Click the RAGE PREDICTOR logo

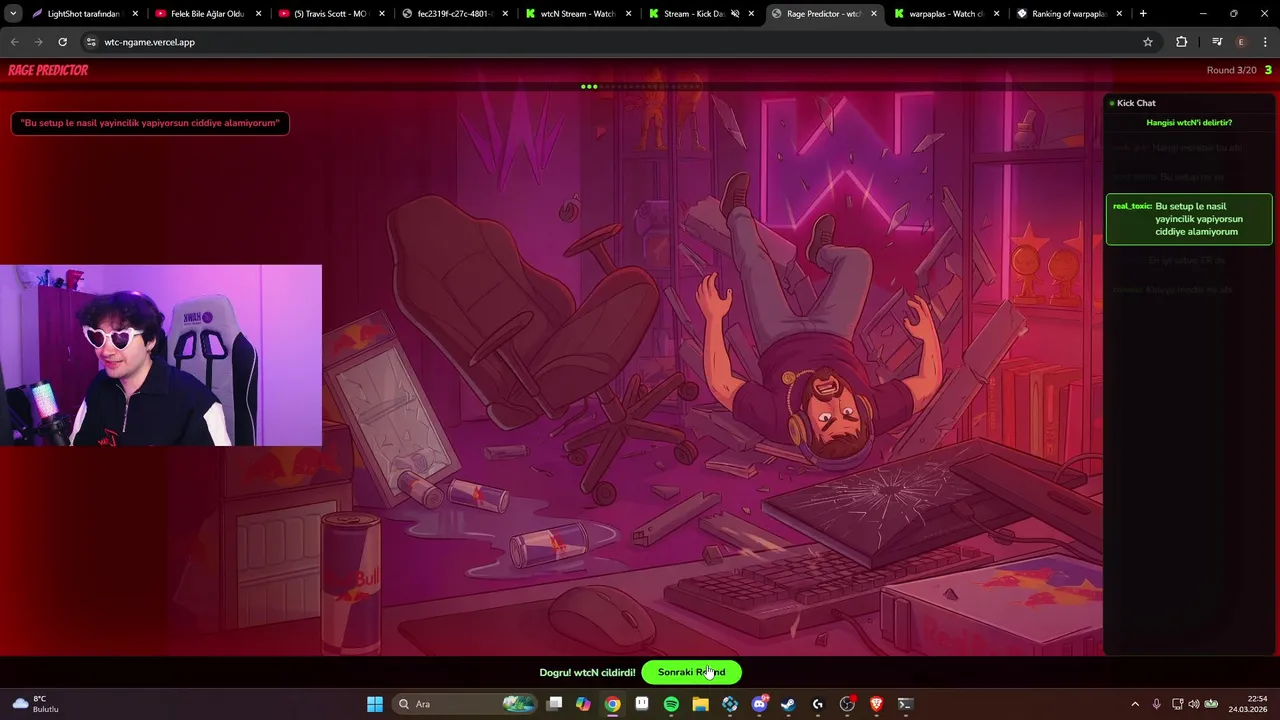click(48, 70)
